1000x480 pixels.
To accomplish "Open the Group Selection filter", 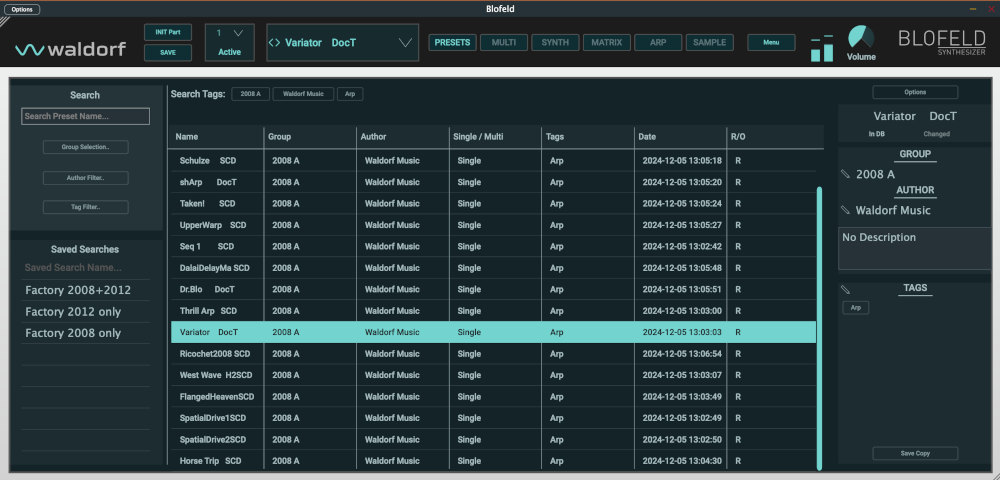I will 86,147.
